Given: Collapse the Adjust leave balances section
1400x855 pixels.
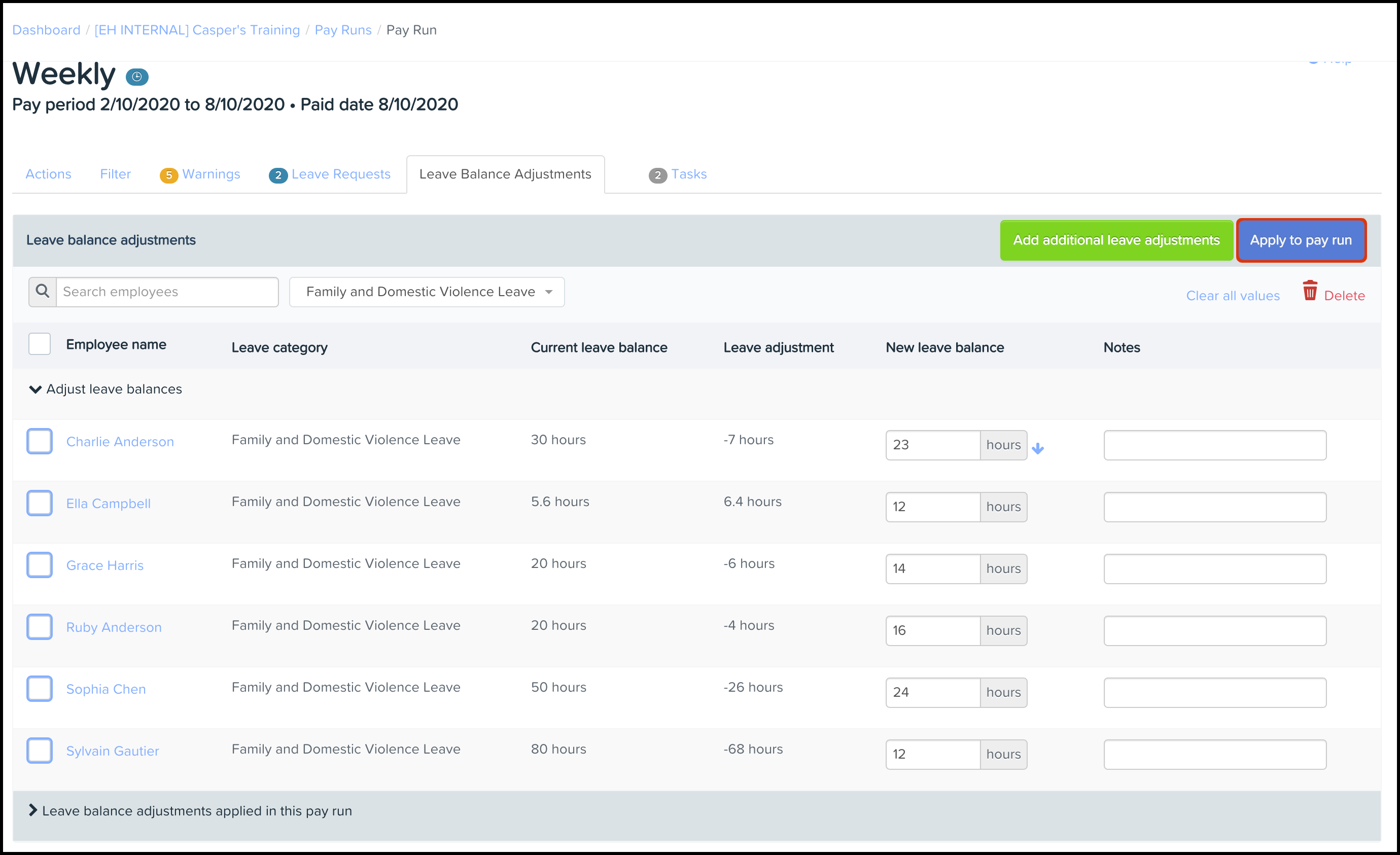Looking at the screenshot, I should [35, 389].
